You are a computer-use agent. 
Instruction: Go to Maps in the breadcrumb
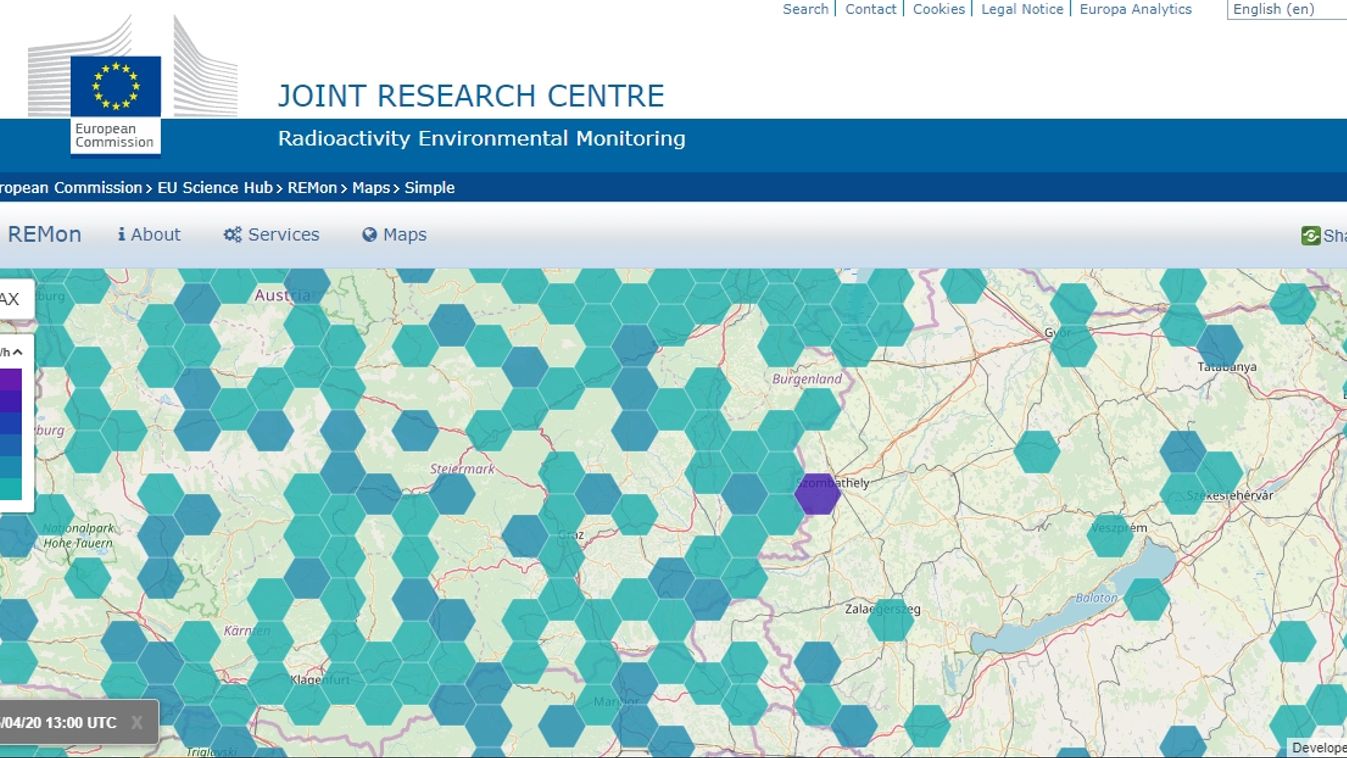pyautogui.click(x=371, y=187)
